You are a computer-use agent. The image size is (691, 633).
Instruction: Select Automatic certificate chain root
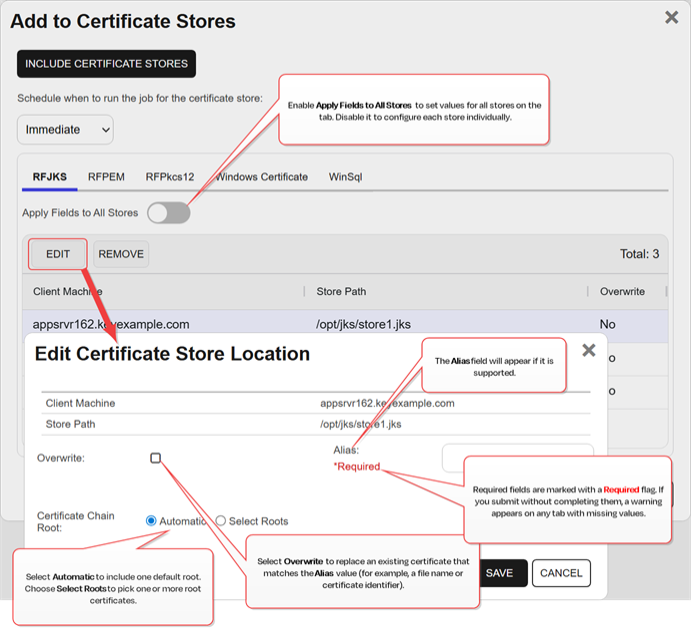click(151, 521)
